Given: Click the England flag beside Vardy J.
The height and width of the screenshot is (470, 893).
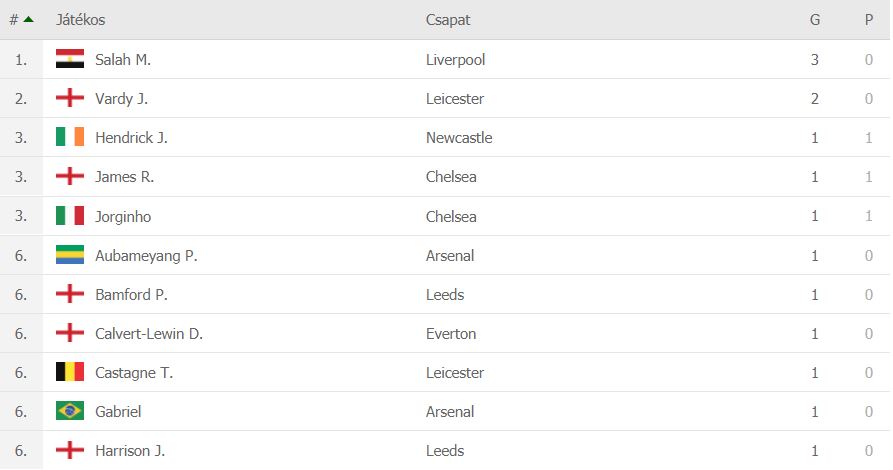Looking at the screenshot, I should coord(70,98).
